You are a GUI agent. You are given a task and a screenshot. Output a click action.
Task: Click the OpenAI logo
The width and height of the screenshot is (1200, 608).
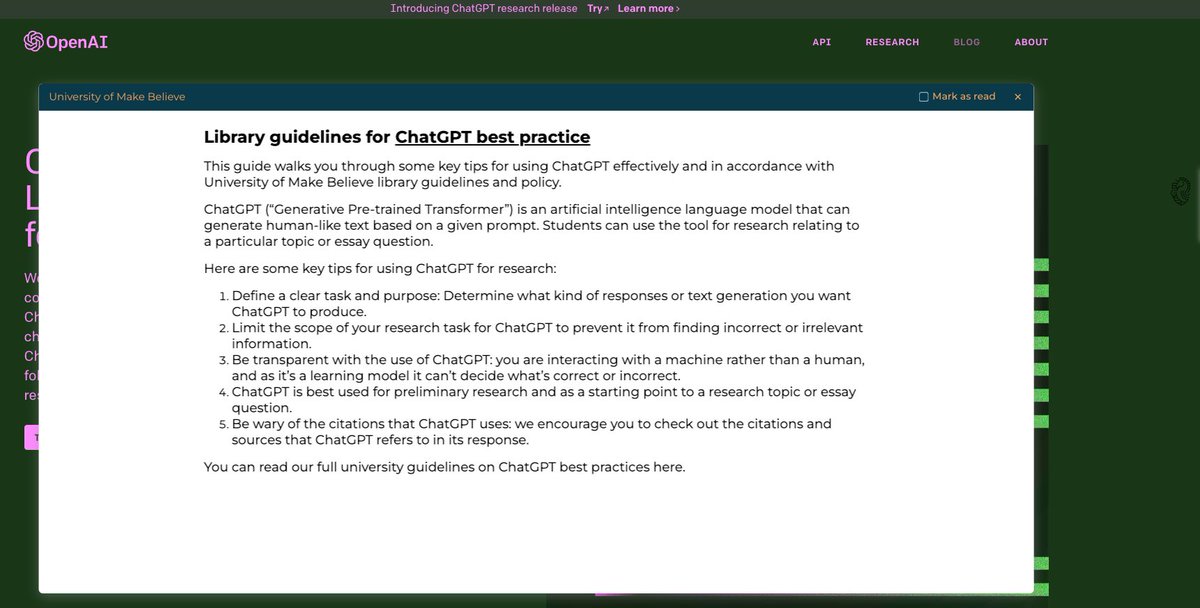pos(64,42)
